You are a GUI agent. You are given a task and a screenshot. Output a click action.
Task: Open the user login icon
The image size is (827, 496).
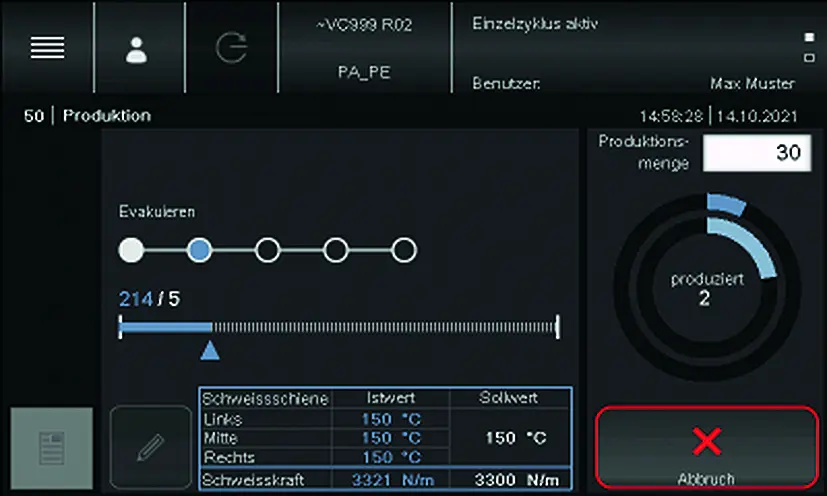point(136,48)
